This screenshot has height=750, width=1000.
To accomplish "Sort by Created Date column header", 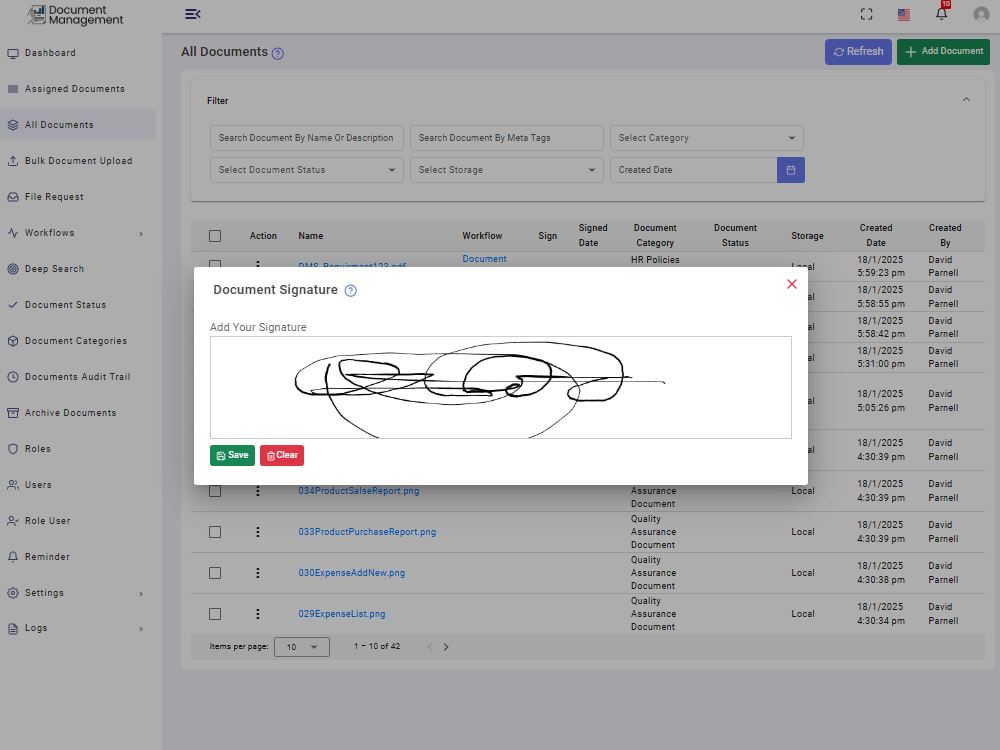I will coord(876,235).
